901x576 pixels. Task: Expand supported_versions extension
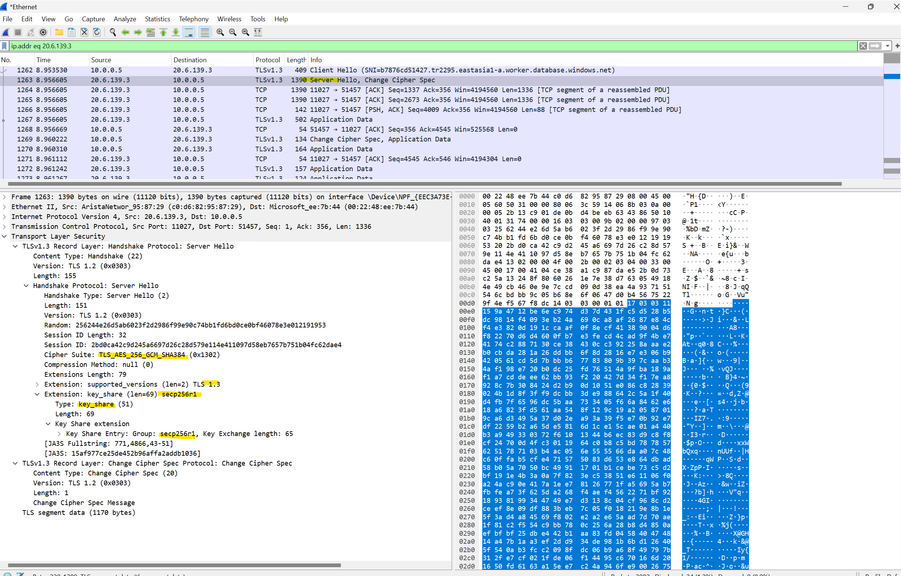[37, 384]
